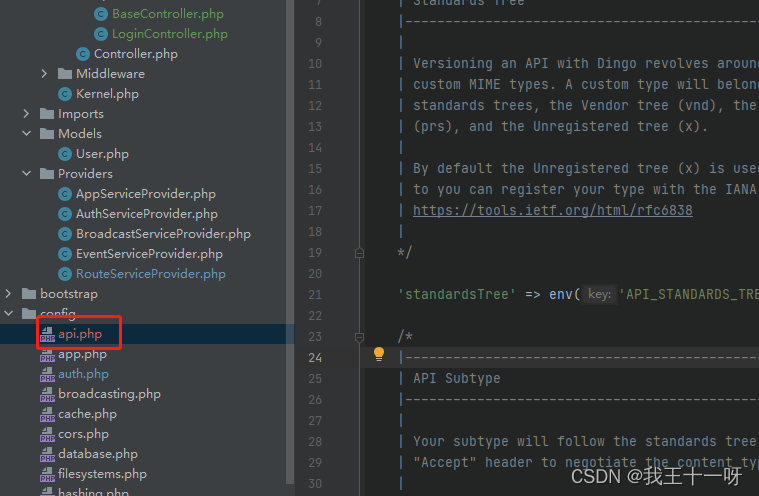Select the Models folder icon

(x=46, y=134)
